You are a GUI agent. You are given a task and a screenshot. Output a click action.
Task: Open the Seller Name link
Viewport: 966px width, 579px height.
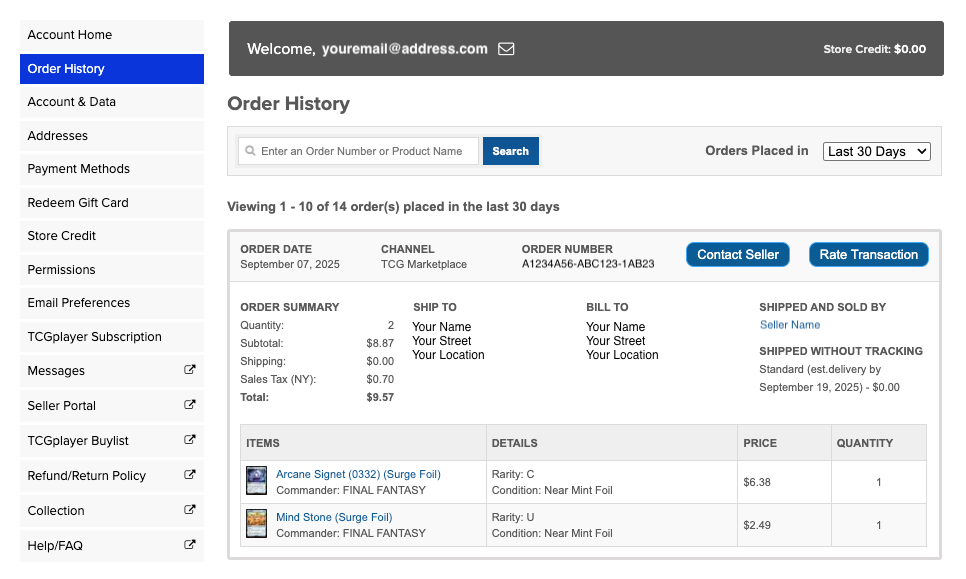[790, 325]
